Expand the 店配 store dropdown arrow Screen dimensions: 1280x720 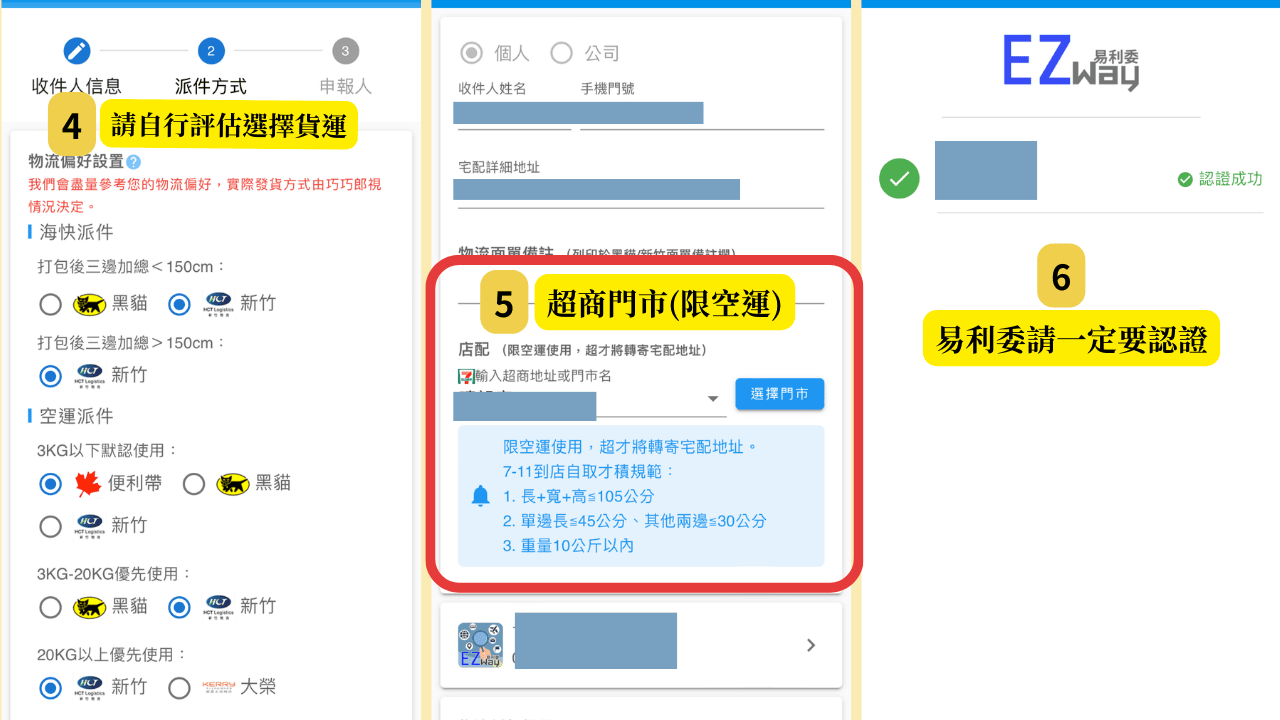713,399
